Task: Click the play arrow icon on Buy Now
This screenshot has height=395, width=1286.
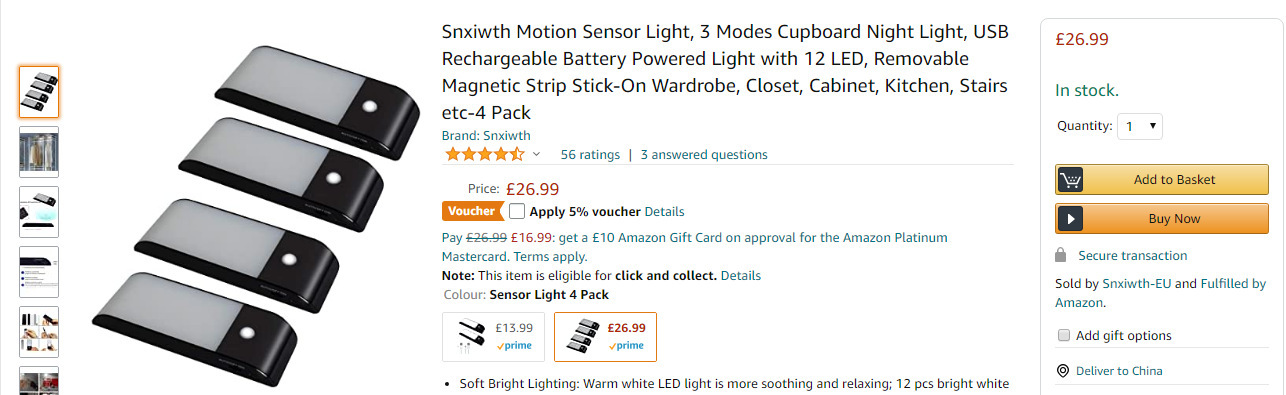Action: click(1071, 219)
